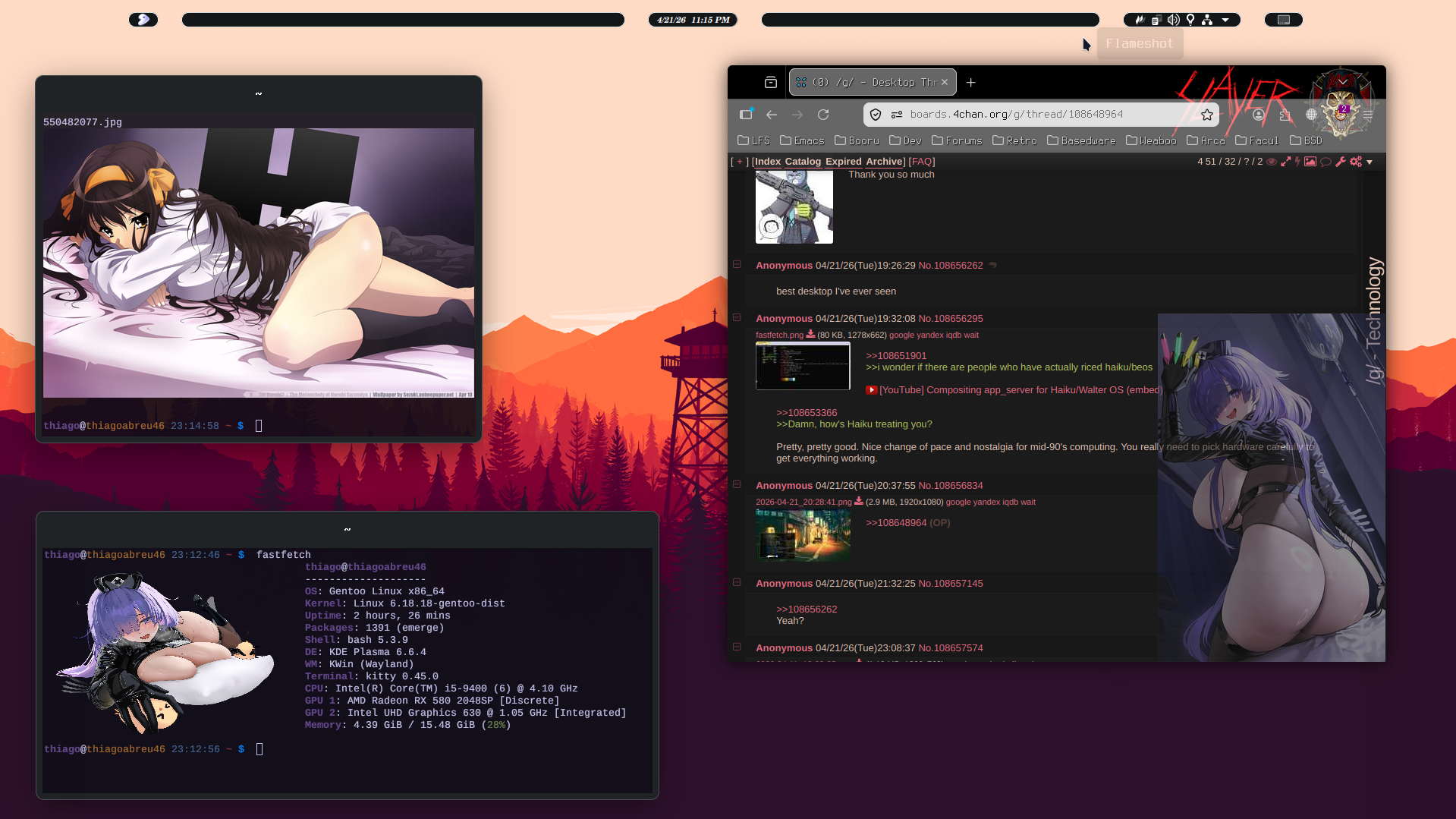Open the Forums bookmarks folder
Viewport: 1456px width, 819px height.
click(957, 140)
